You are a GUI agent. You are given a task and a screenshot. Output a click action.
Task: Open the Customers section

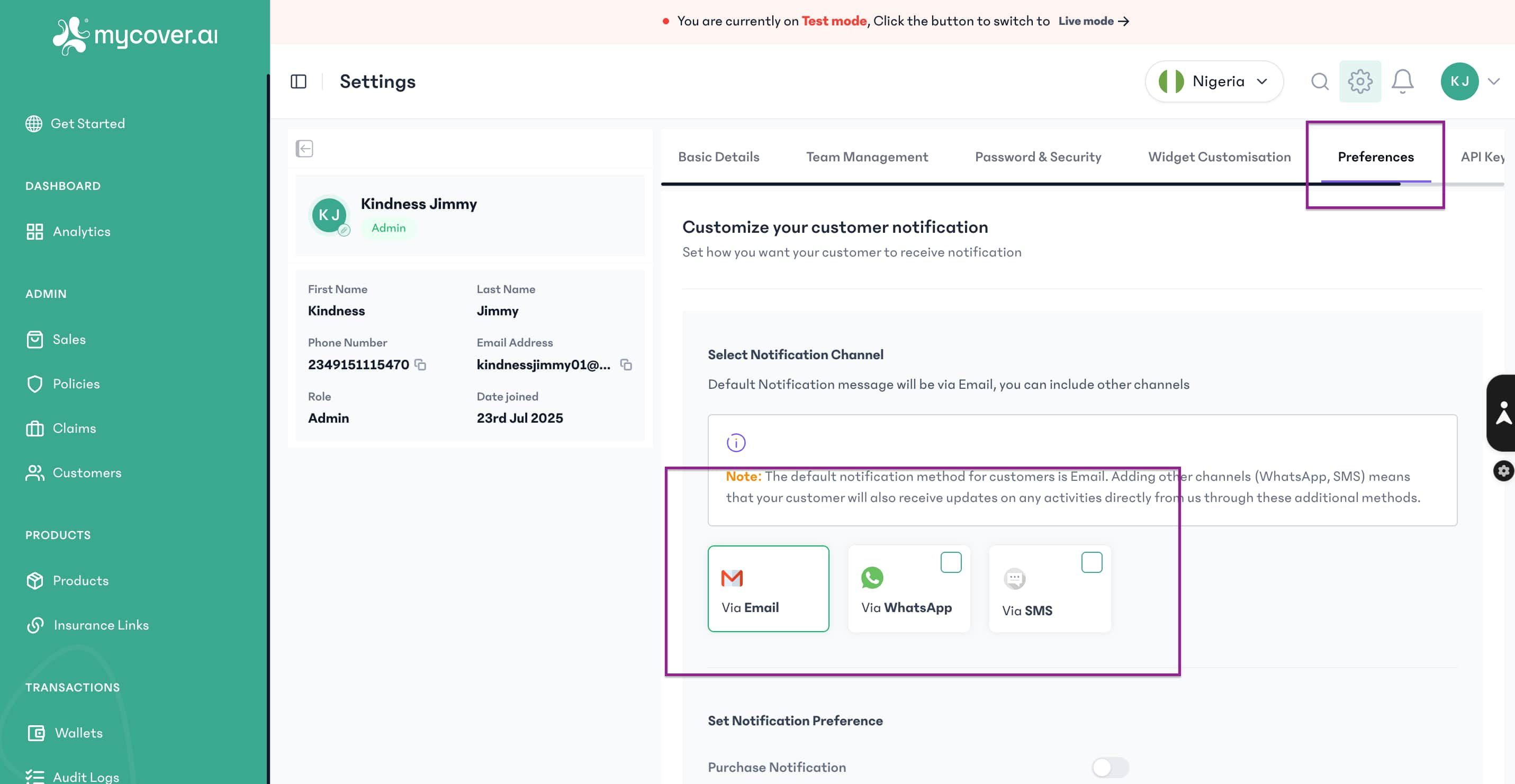(x=87, y=472)
